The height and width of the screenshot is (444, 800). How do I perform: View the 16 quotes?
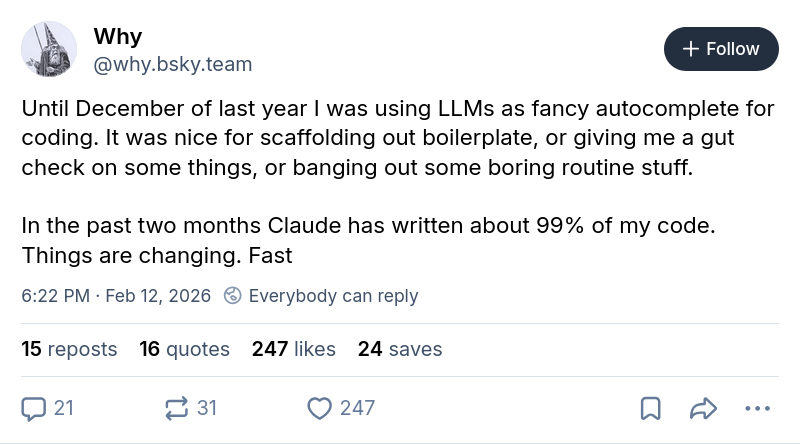184,349
